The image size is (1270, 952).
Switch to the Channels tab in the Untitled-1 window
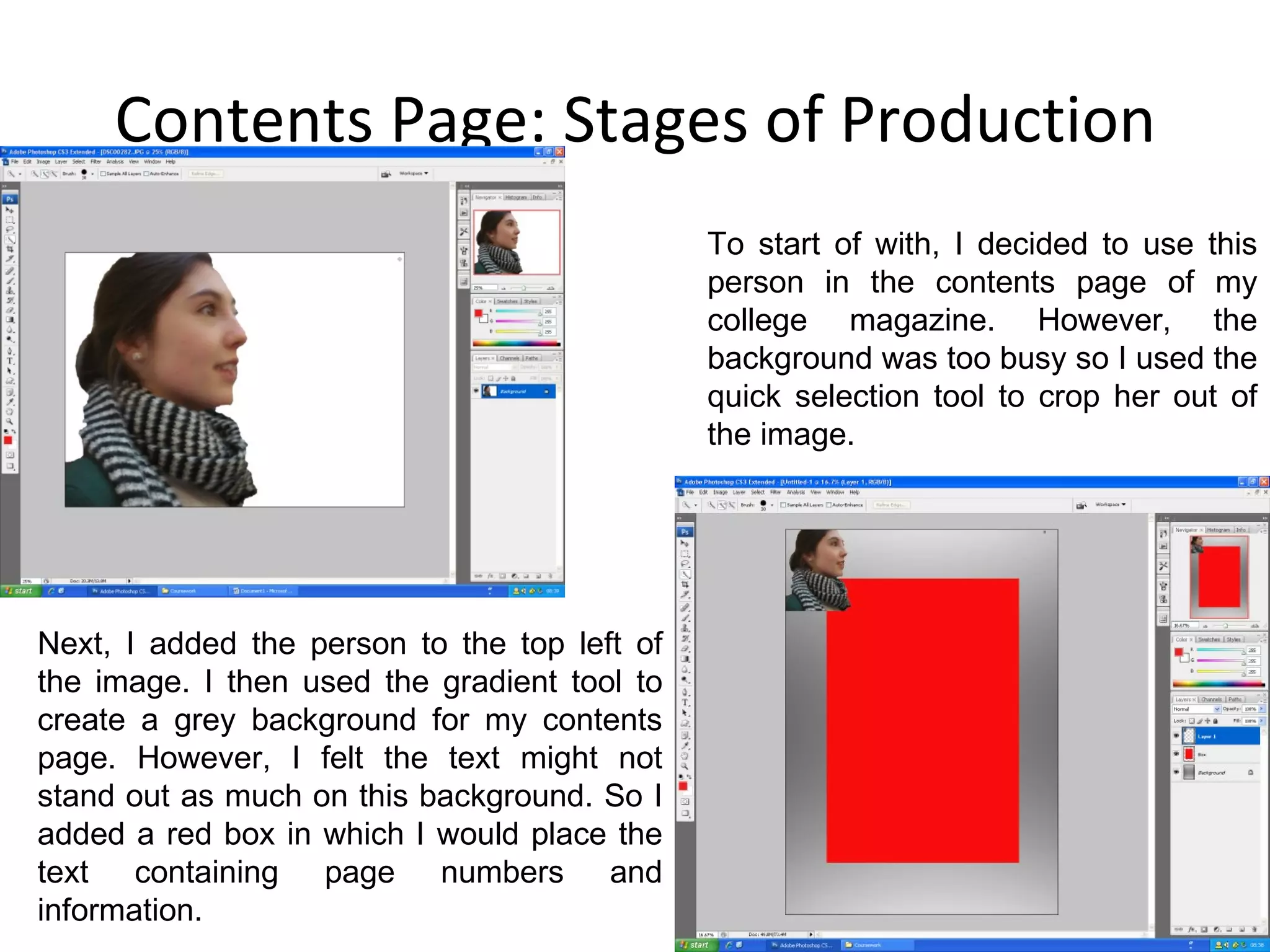tap(1212, 699)
